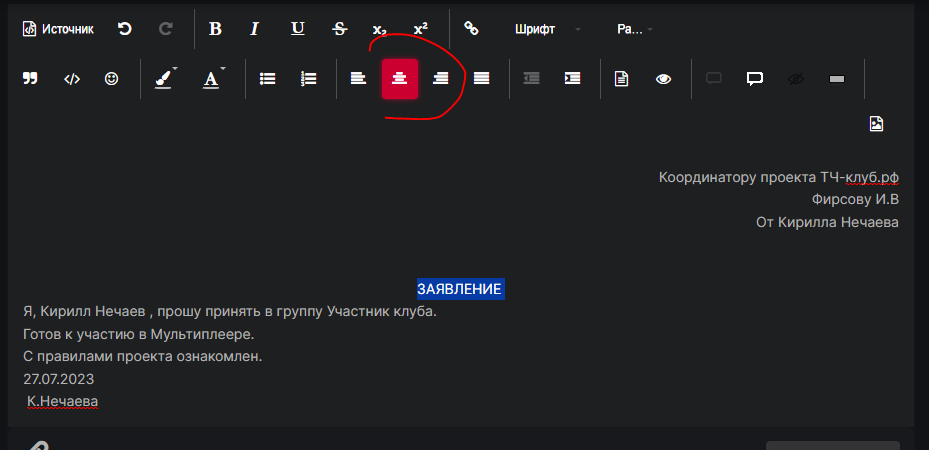
Task: Insert a quote block
Action: [30, 79]
